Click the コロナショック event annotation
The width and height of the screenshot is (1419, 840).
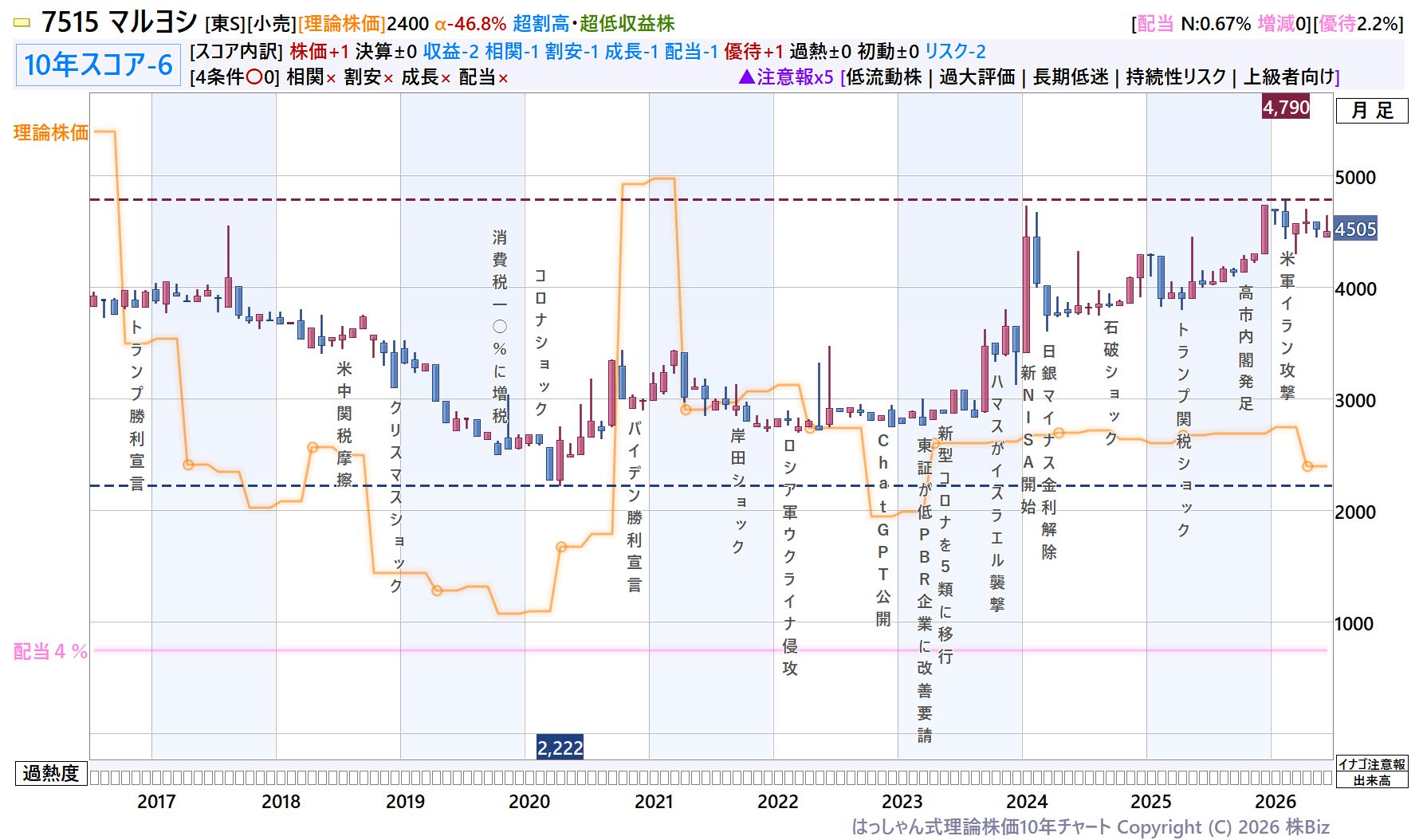(540, 342)
